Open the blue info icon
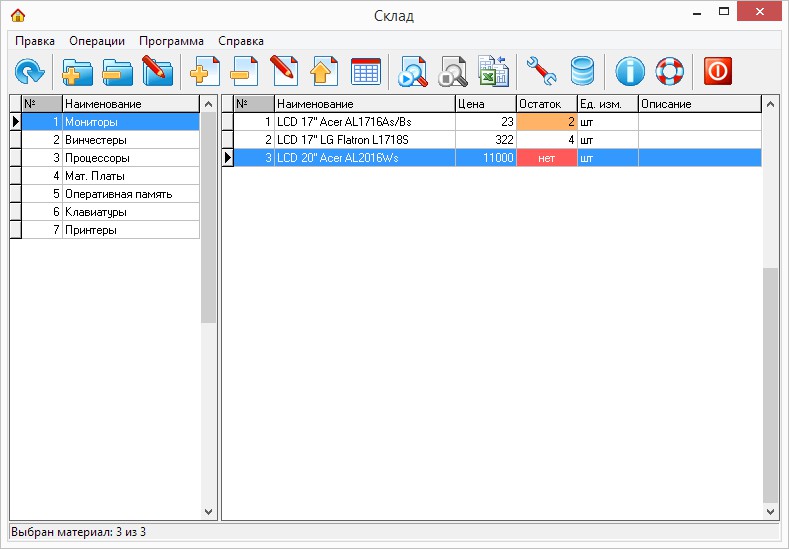This screenshot has height=549, width=789. click(629, 71)
